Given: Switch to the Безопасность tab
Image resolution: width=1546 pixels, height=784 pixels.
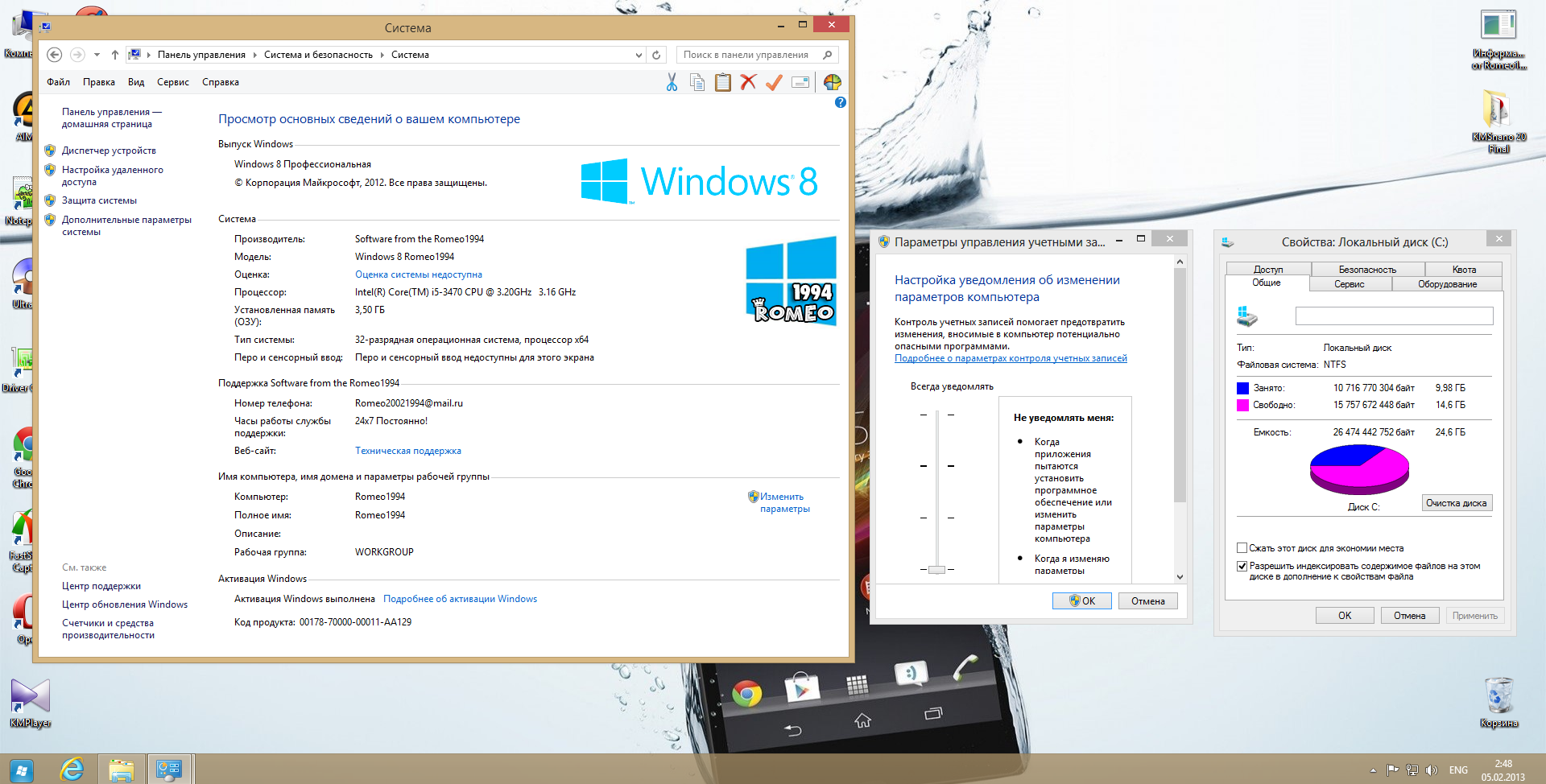Looking at the screenshot, I should coord(1367,270).
